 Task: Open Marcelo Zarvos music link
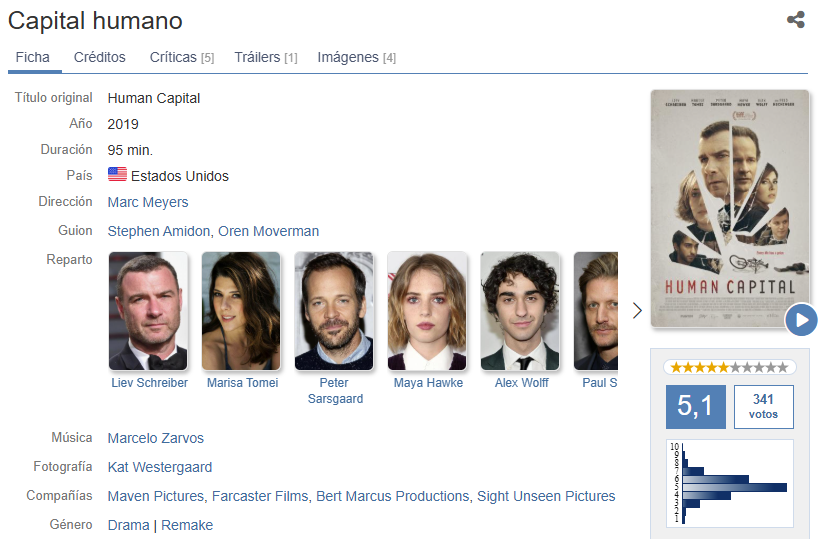tap(156, 438)
